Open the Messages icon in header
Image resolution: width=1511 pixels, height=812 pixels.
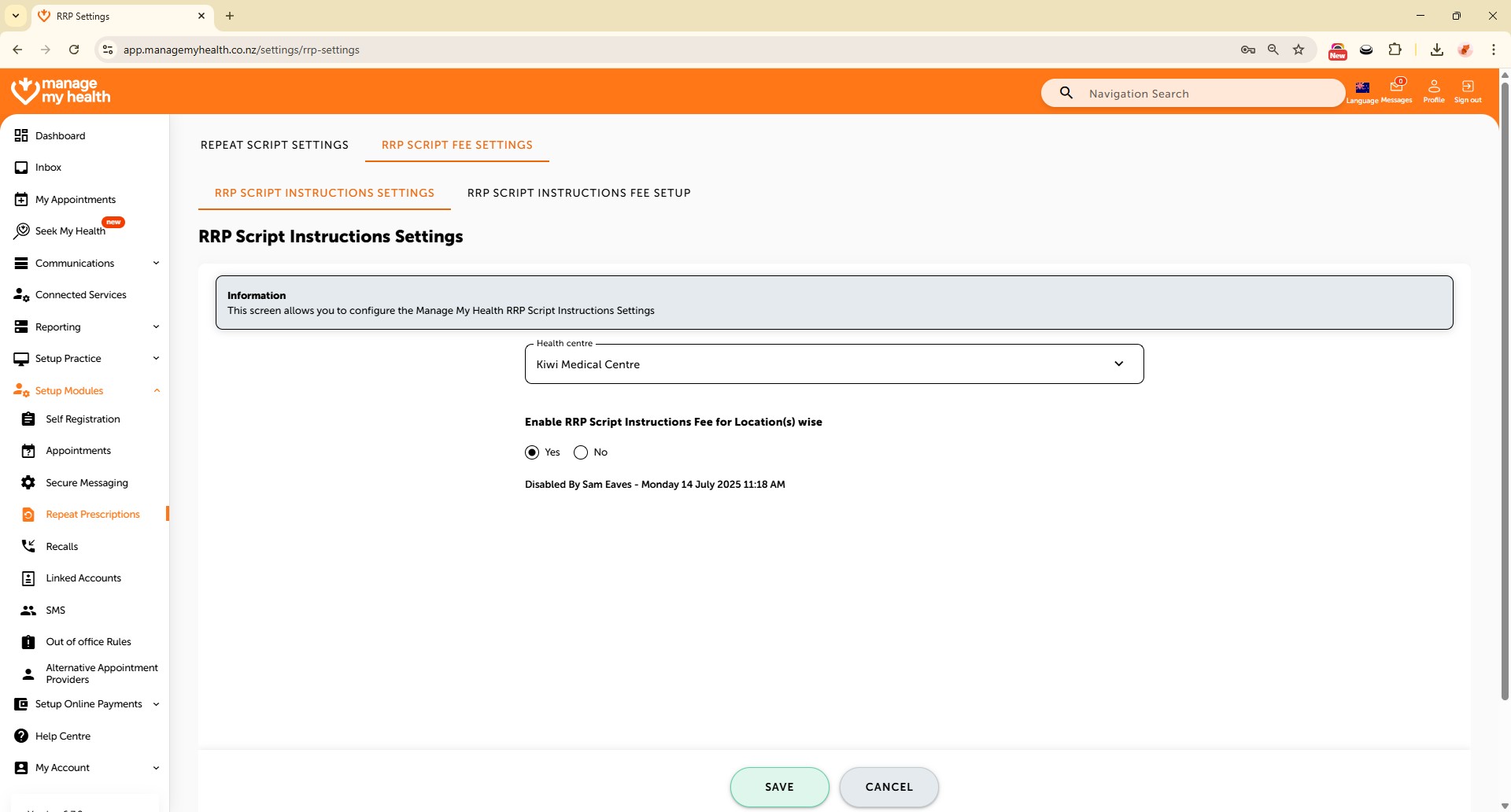click(1396, 90)
